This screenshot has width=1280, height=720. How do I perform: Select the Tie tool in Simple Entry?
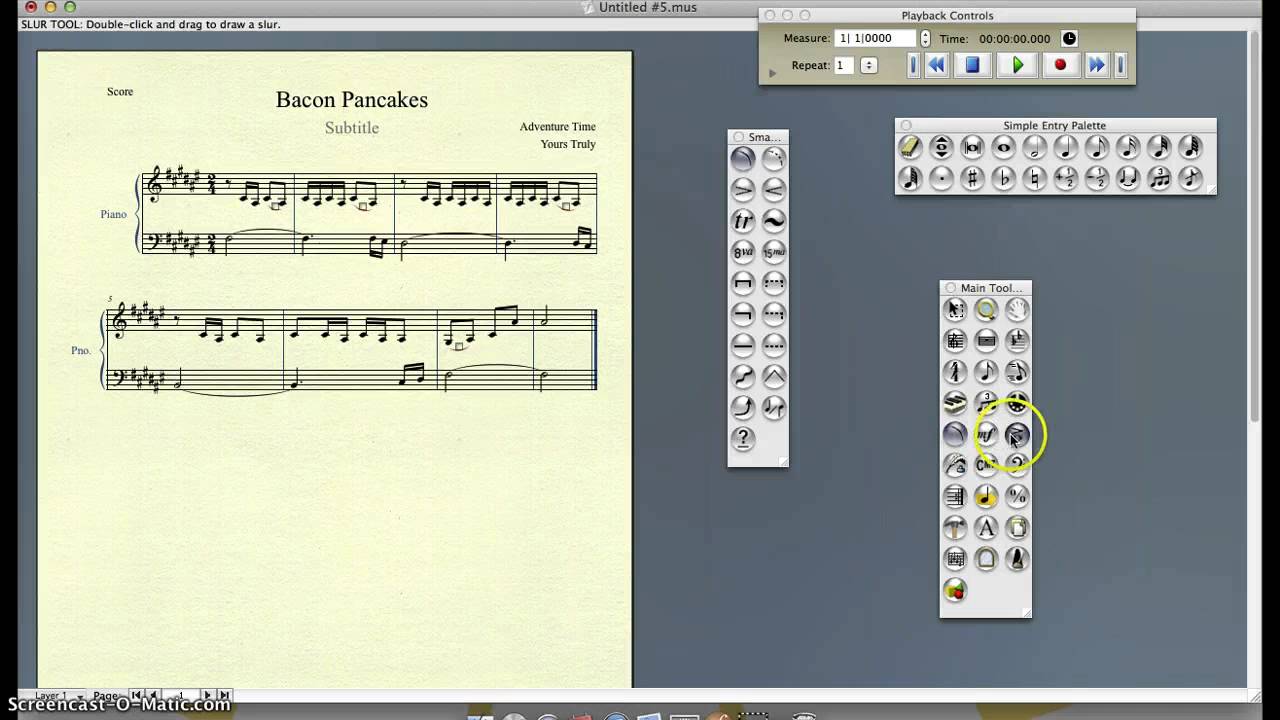point(1128,178)
